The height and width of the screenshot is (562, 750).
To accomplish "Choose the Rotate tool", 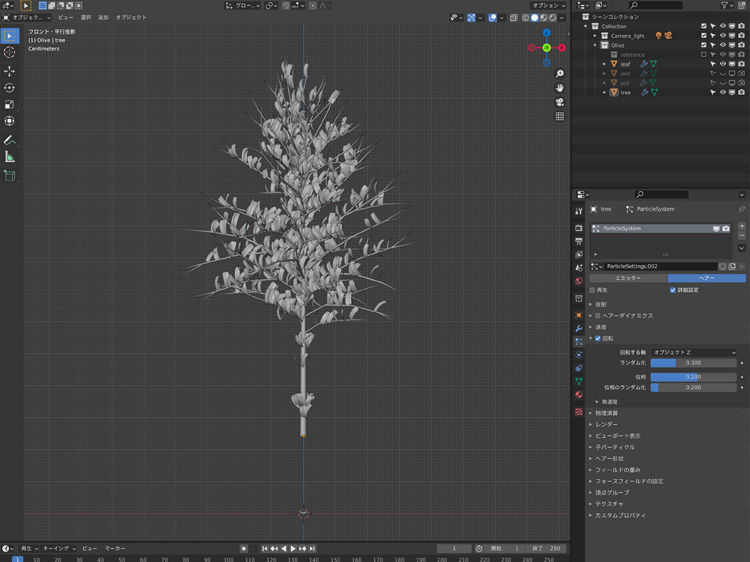I will [x=10, y=88].
